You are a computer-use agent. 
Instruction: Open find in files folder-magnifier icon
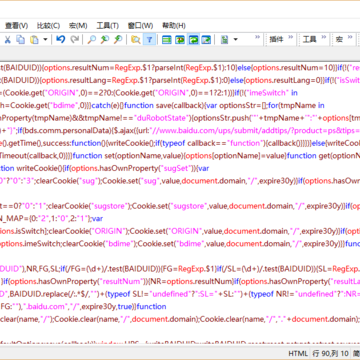click(135, 40)
